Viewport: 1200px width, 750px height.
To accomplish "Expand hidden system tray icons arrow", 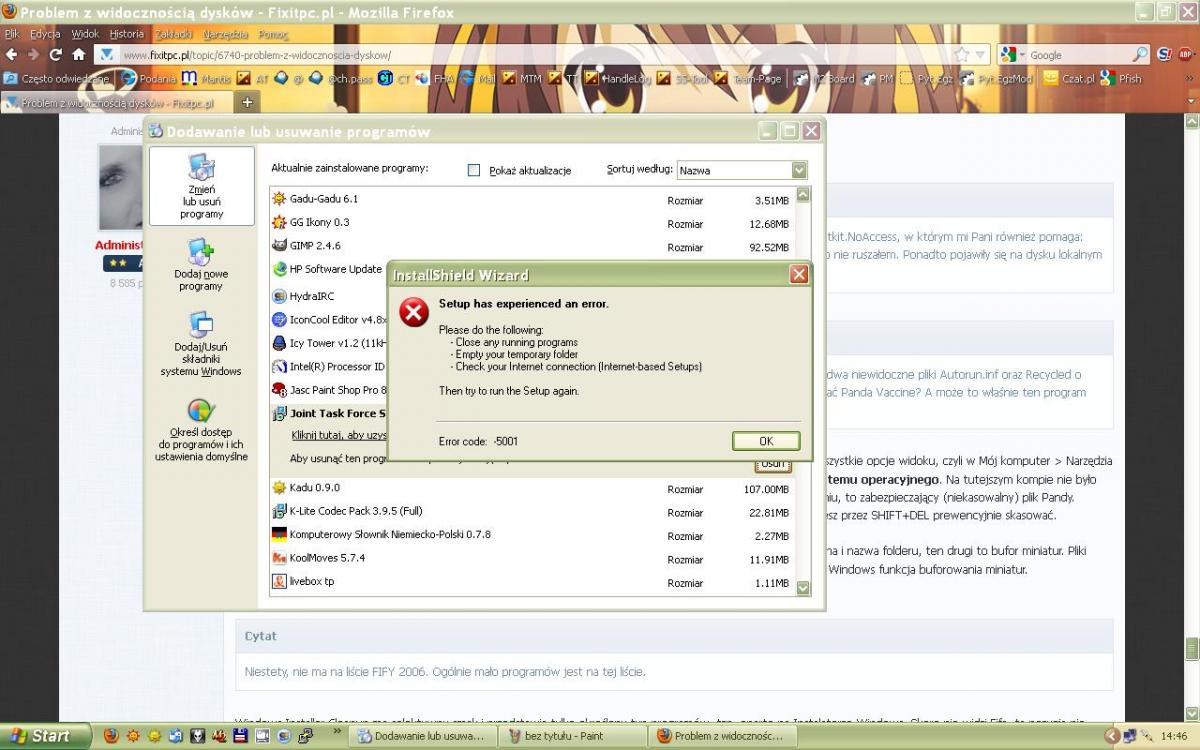I will (1110, 736).
